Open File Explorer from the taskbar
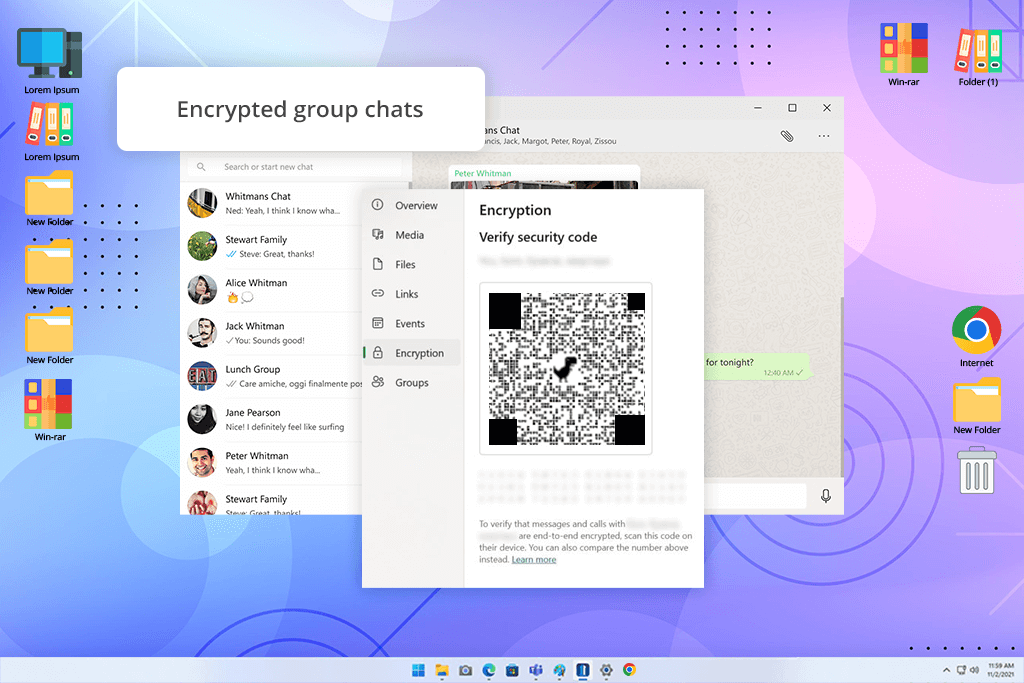Screen dimensions: 1024x683 (x=442, y=670)
